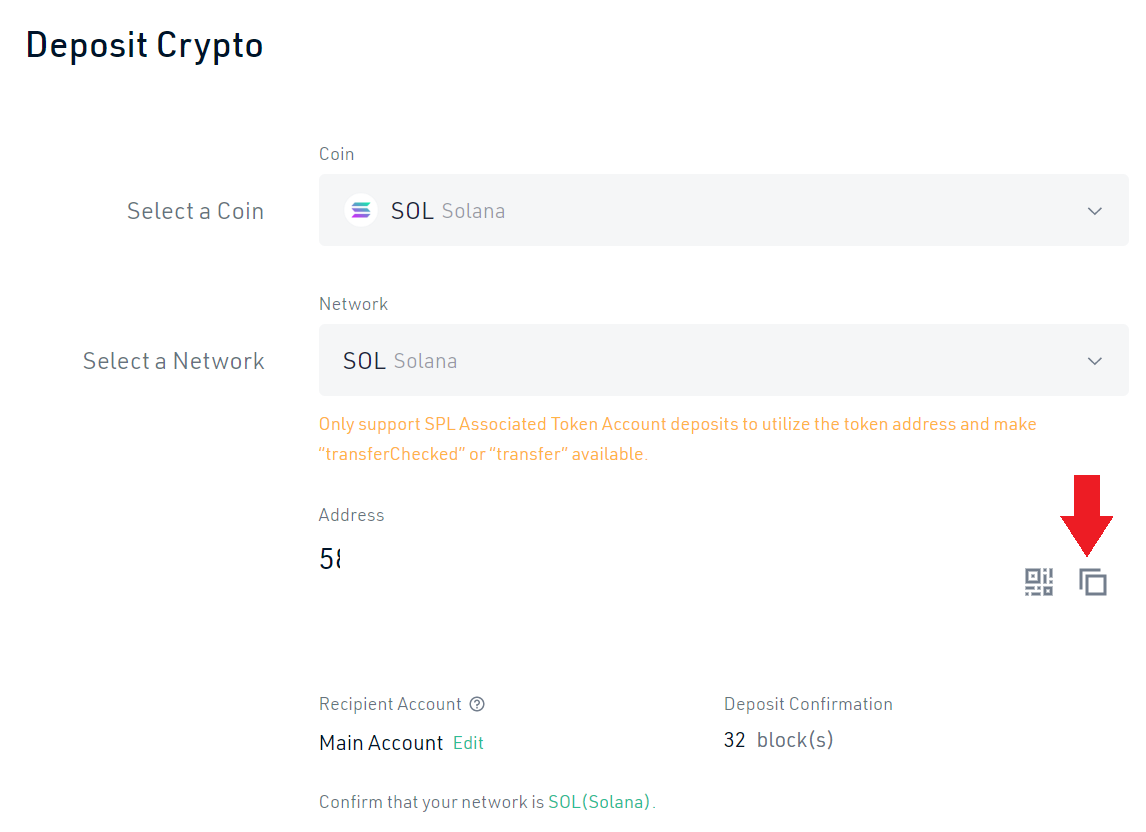Click the partially shown deposit address text

coord(330,559)
